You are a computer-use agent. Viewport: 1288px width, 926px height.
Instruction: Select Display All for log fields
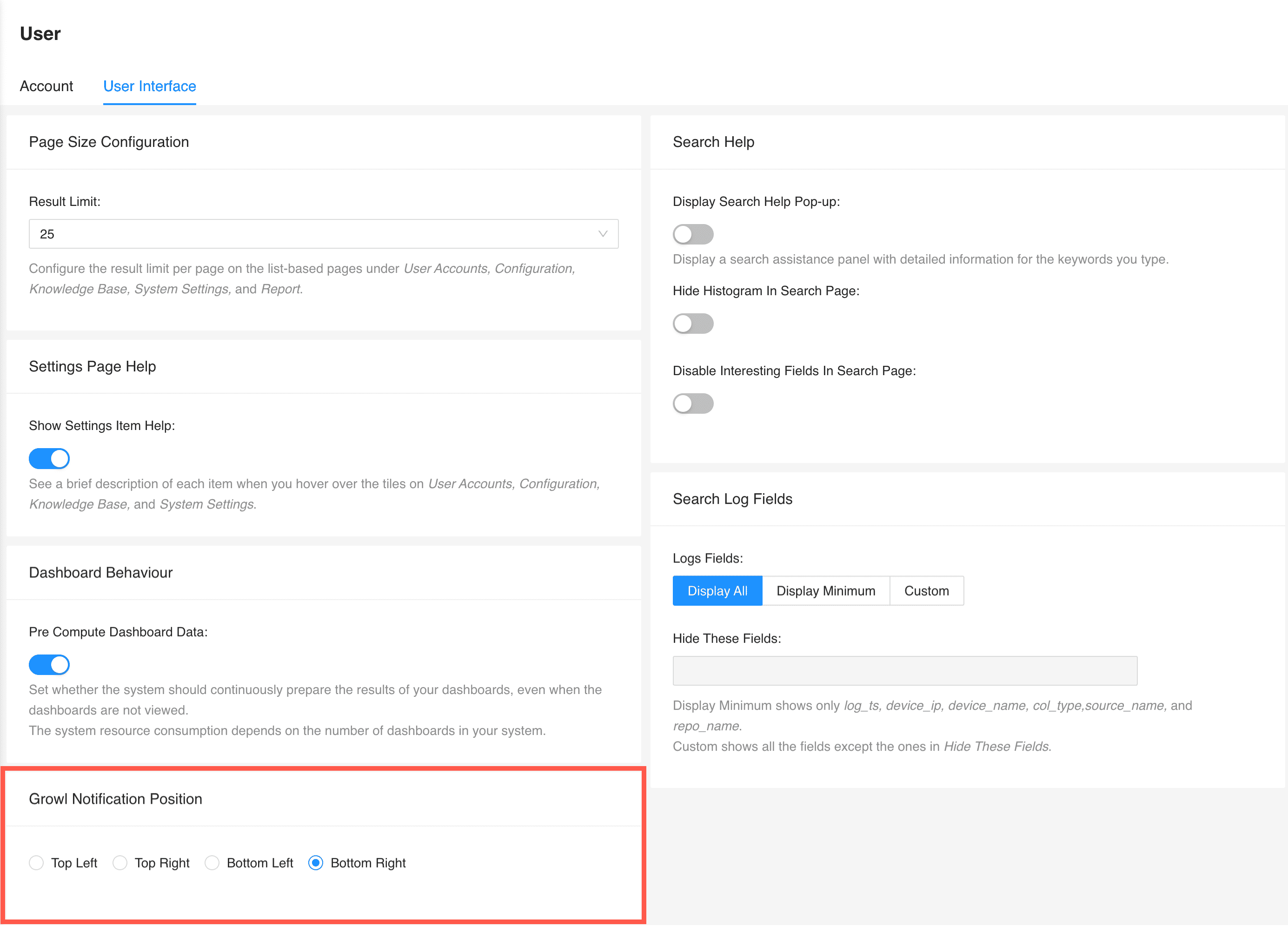[717, 590]
